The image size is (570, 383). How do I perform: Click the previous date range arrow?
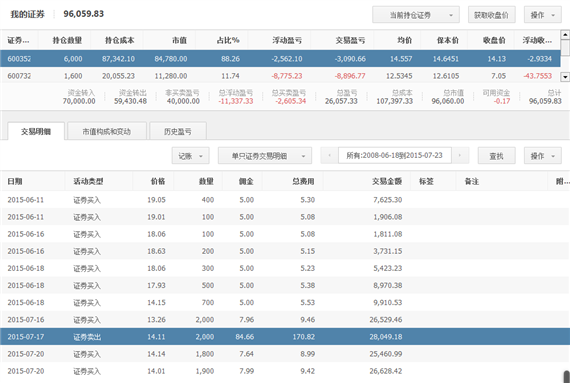point(329,156)
